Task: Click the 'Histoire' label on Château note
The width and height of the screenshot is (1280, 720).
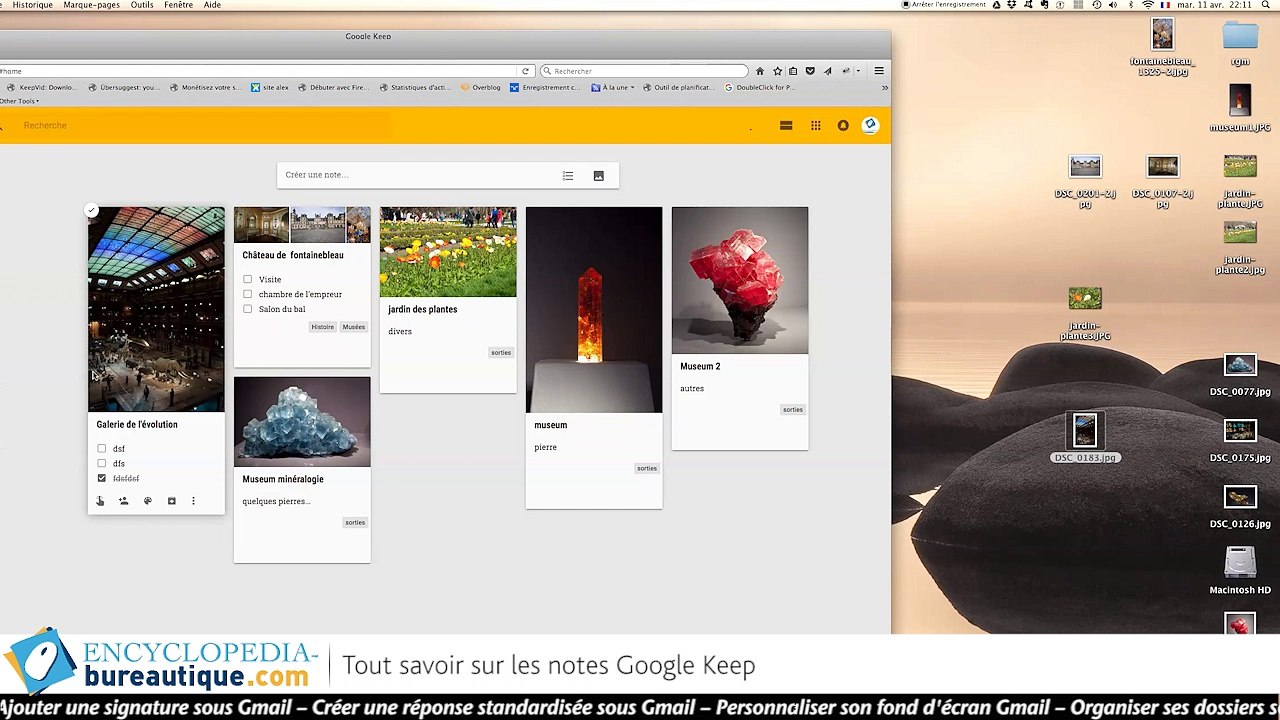Action: click(x=322, y=327)
